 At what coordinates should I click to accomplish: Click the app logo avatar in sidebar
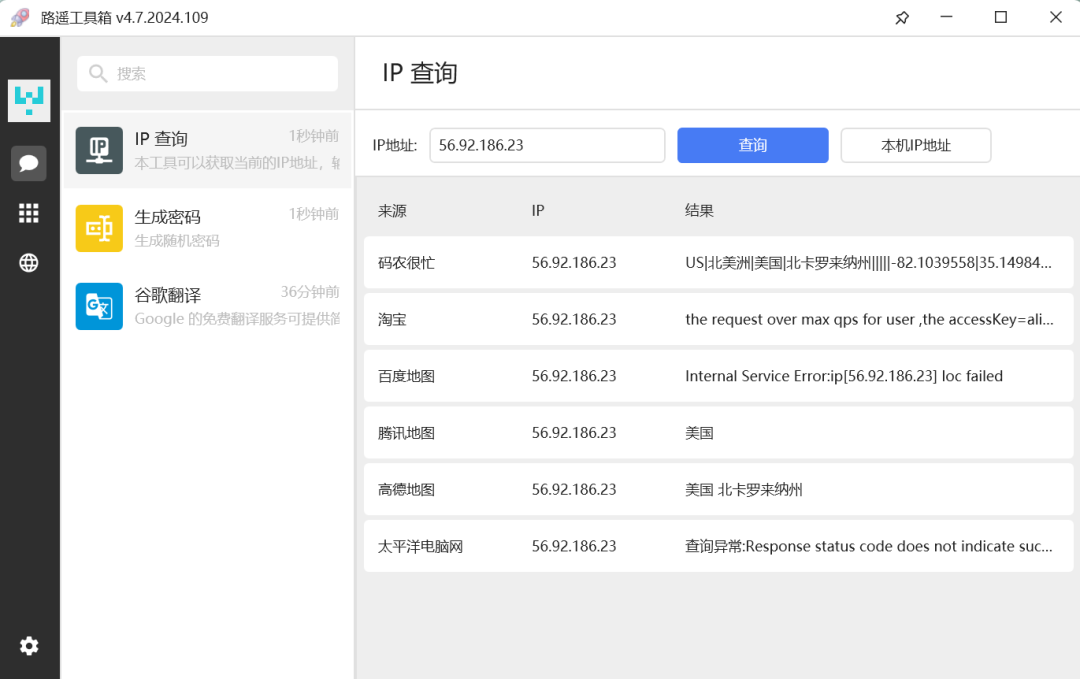coord(29,101)
